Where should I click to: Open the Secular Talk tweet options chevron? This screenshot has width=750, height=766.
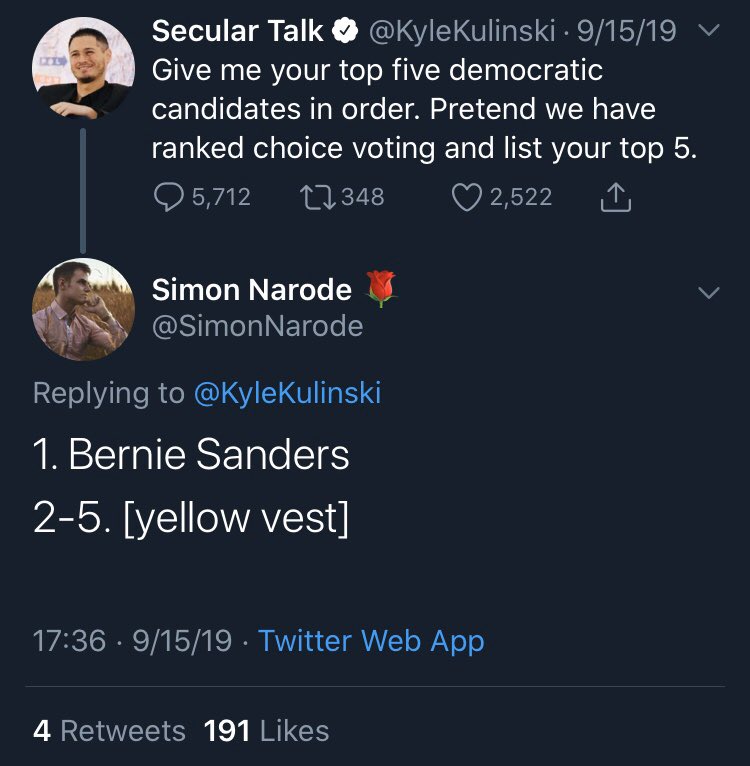708,33
